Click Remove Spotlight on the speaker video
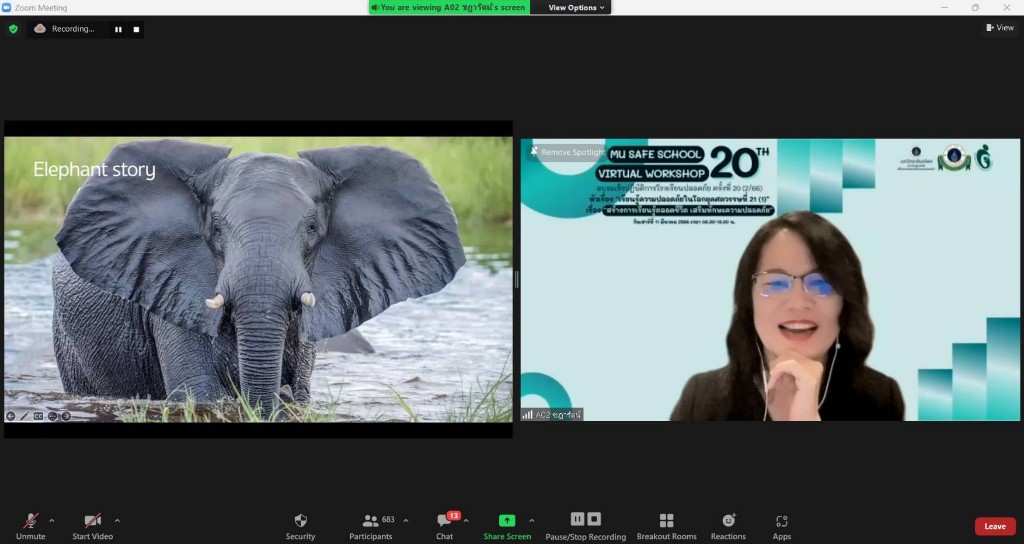Image resolution: width=1024 pixels, height=544 pixels. (x=567, y=152)
